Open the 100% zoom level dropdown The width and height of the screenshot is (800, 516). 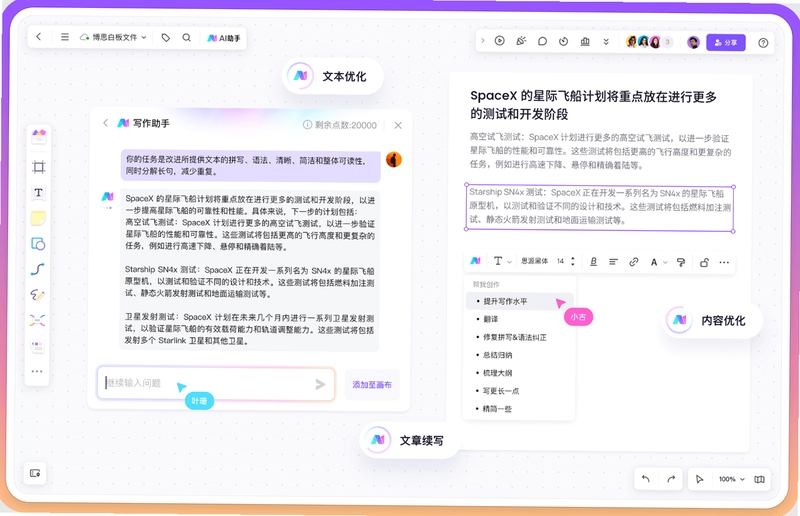(732, 479)
